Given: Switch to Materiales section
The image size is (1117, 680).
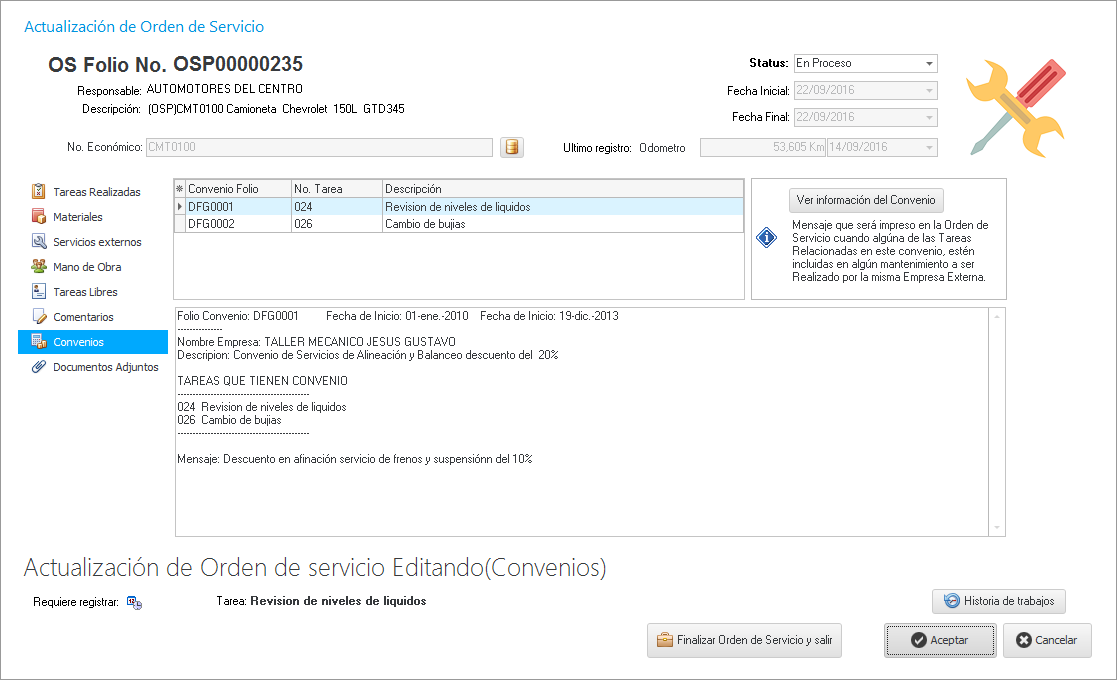Looking at the screenshot, I should pos(77,217).
